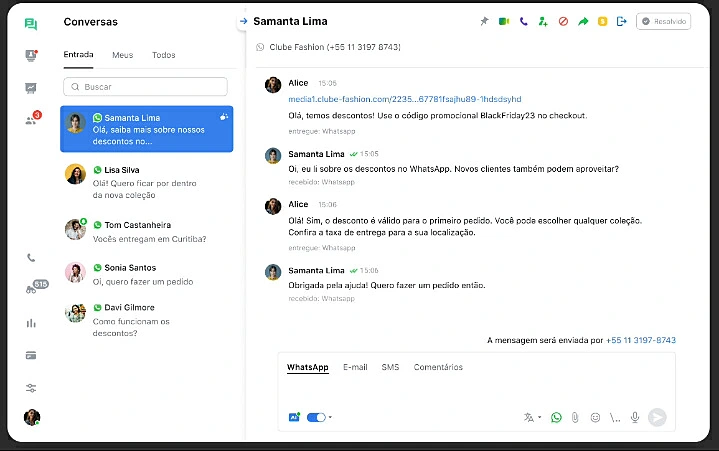The height and width of the screenshot is (451, 719).
Task: Pin the Samanta Lima conversation
Action: (x=484, y=21)
